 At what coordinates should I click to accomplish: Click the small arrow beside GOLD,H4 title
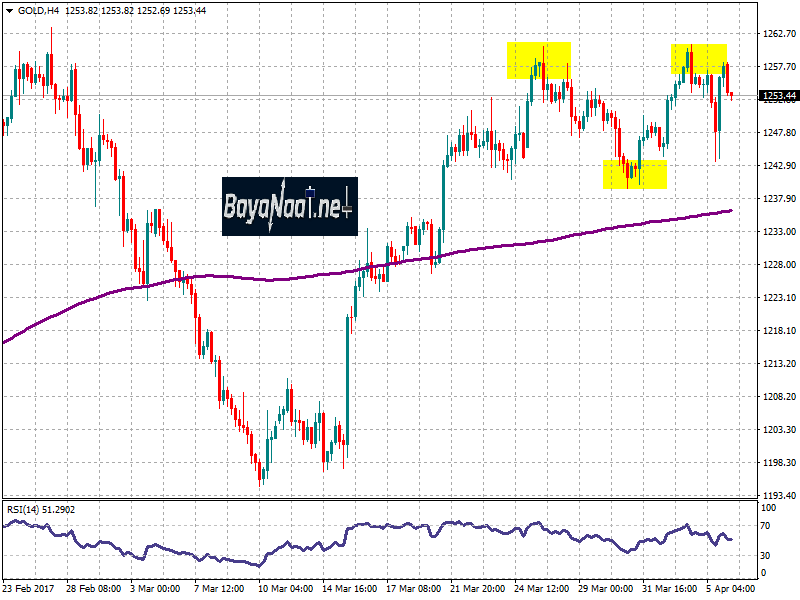point(7,10)
